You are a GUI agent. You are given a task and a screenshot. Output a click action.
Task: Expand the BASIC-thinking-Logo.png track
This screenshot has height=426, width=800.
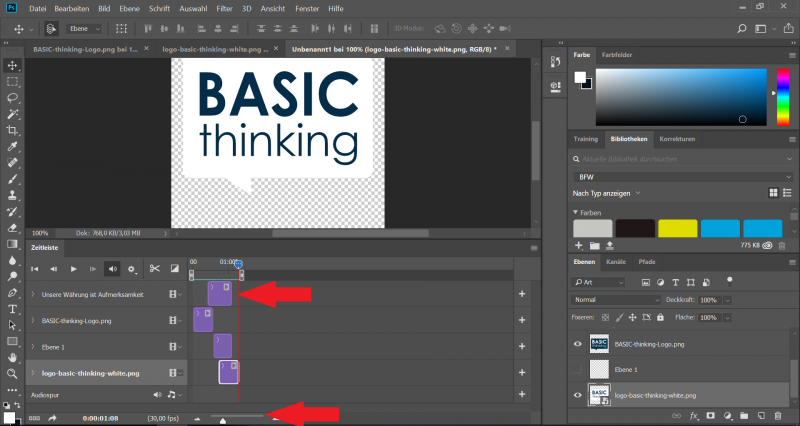(33, 320)
